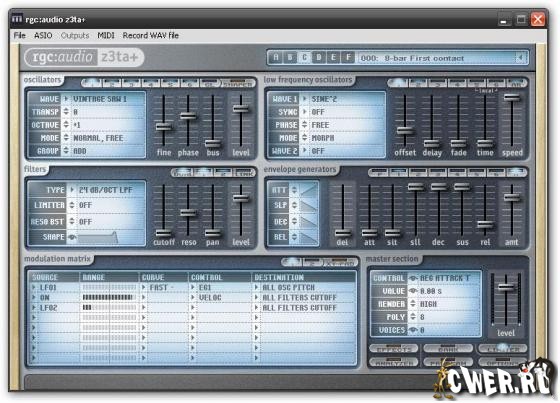Open the oscillator WAVE selection arrow
Image resolution: width=560 pixels, height=403 pixels.
pos(66,99)
